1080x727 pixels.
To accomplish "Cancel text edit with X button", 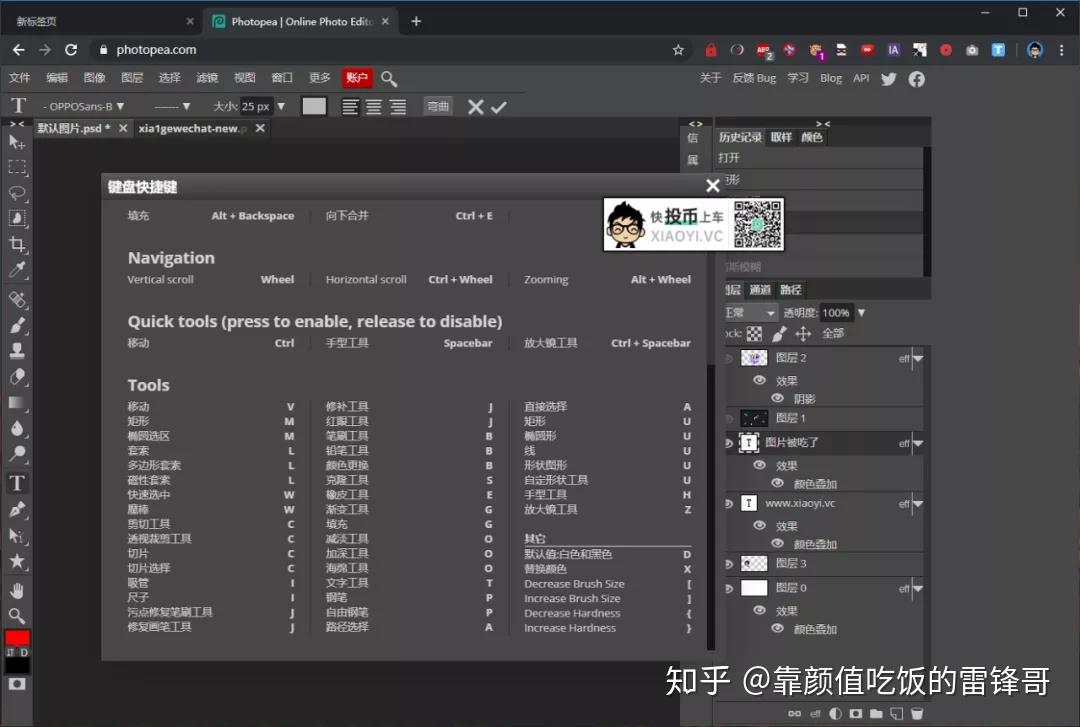I will click(475, 107).
